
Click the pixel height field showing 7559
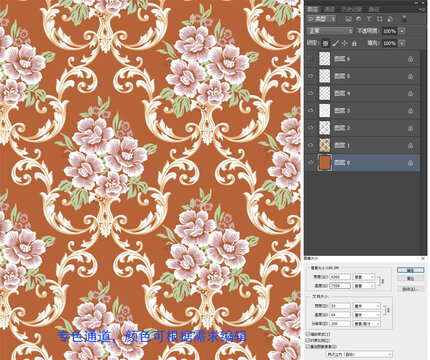[340, 286]
